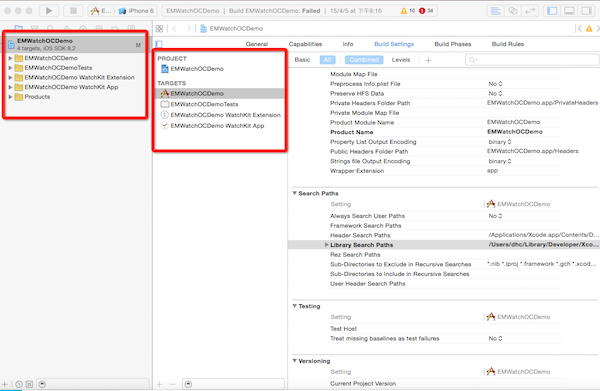
Task: Toggle the right Utilities panel
Action: coord(586,11)
